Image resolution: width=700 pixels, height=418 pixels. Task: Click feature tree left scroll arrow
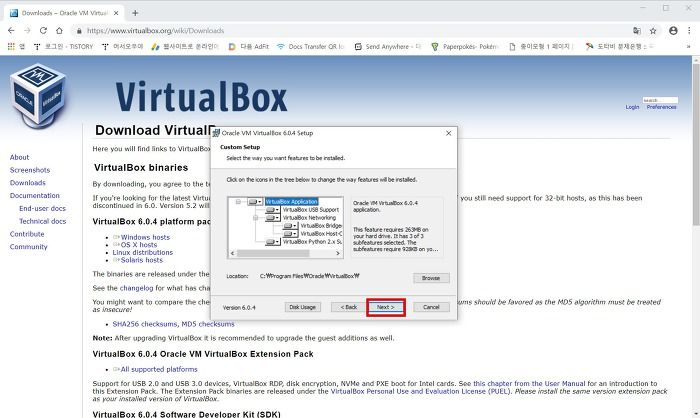pyautogui.click(x=232, y=253)
